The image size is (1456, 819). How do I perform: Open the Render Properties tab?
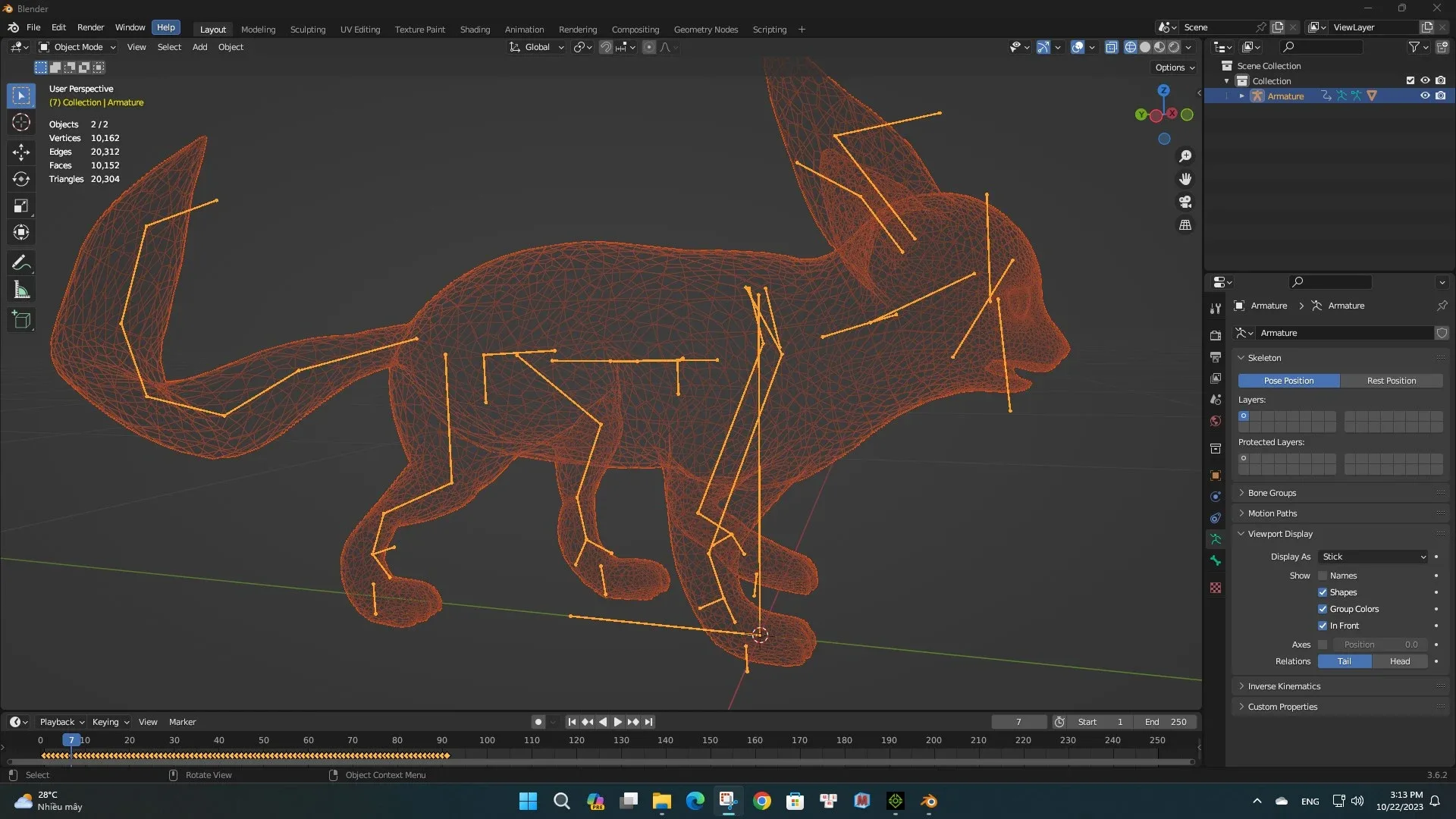coord(1216,334)
